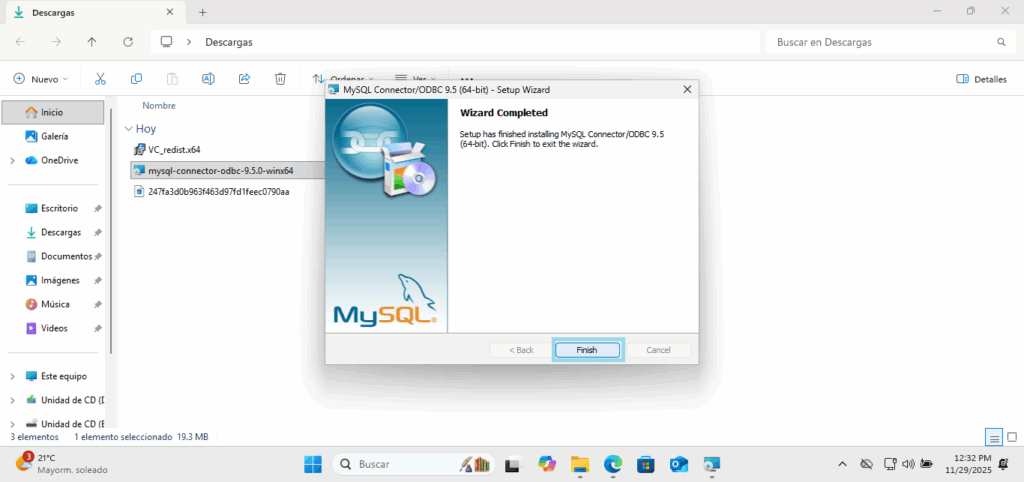Click the Paste icon in Explorer toolbar

pos(172,79)
